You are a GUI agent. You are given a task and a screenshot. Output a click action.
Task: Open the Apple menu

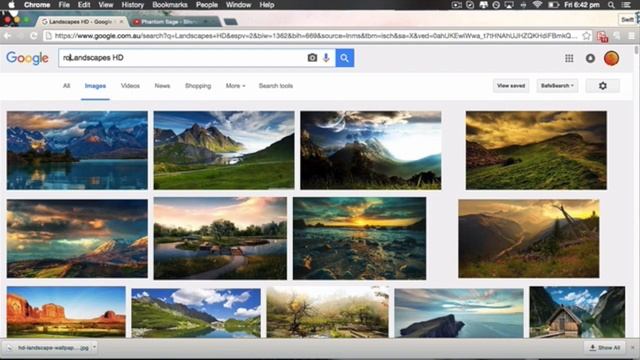[11, 5]
